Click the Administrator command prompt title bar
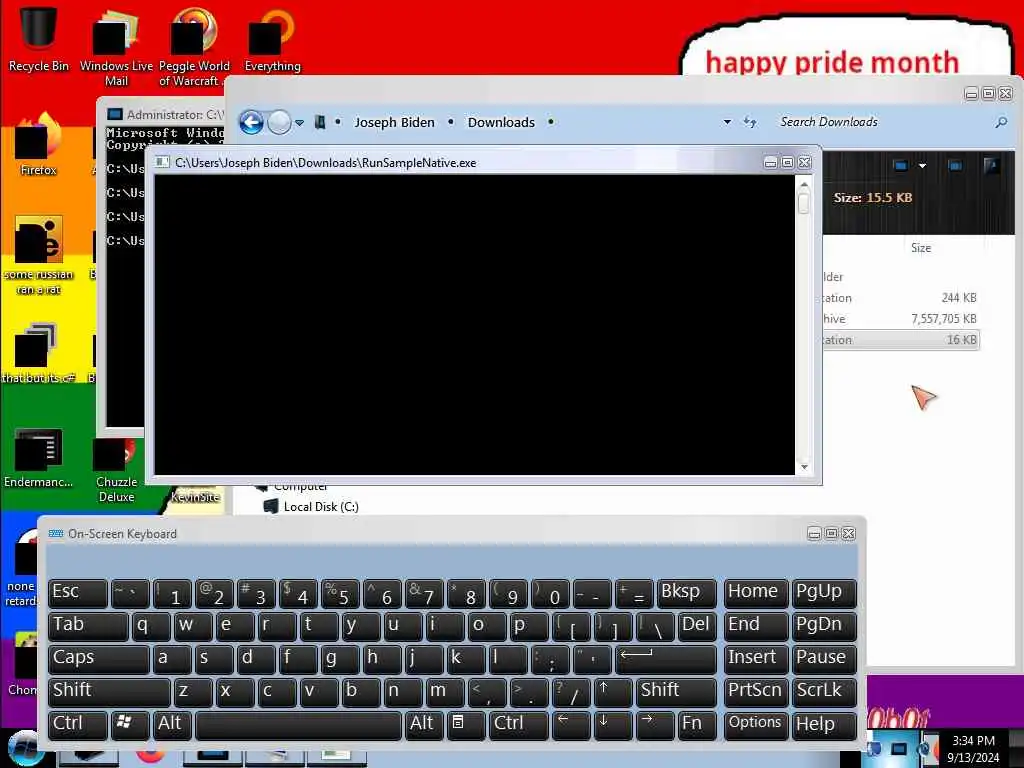The image size is (1024, 768). pos(166,114)
